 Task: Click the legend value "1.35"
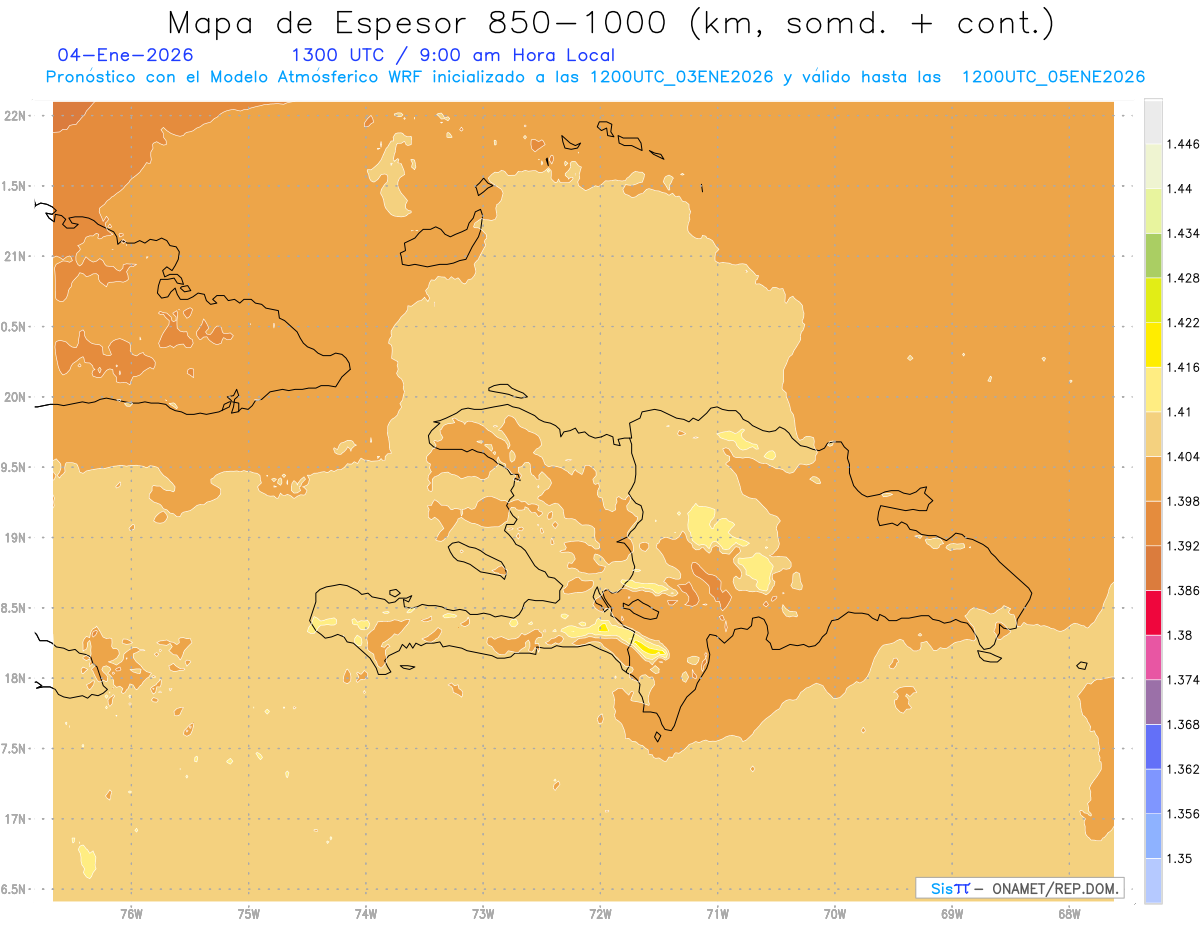[1178, 858]
